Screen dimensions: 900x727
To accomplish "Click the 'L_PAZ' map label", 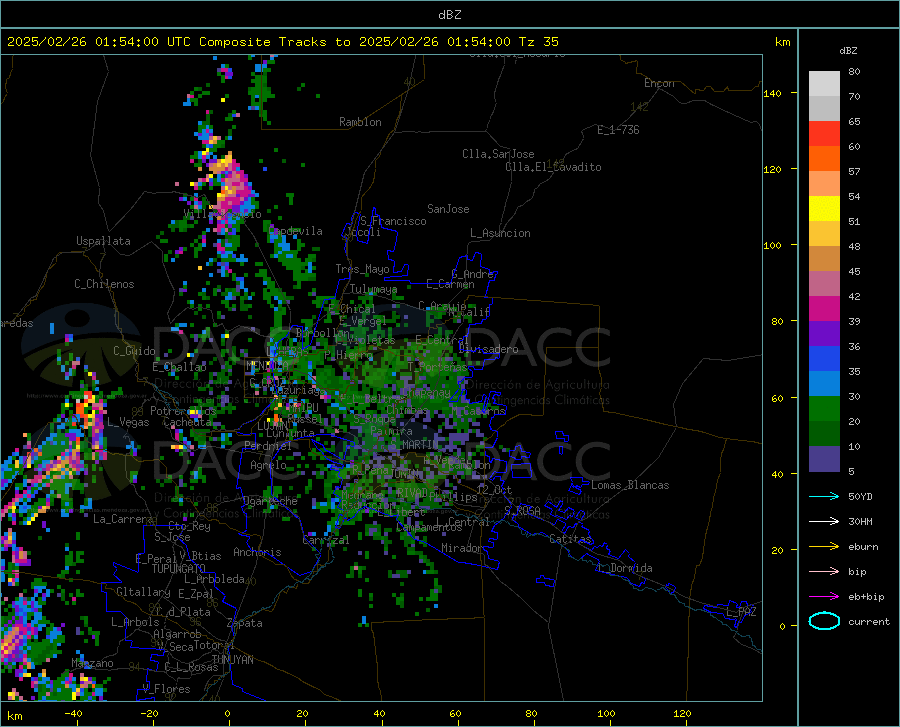I will pos(741,612).
